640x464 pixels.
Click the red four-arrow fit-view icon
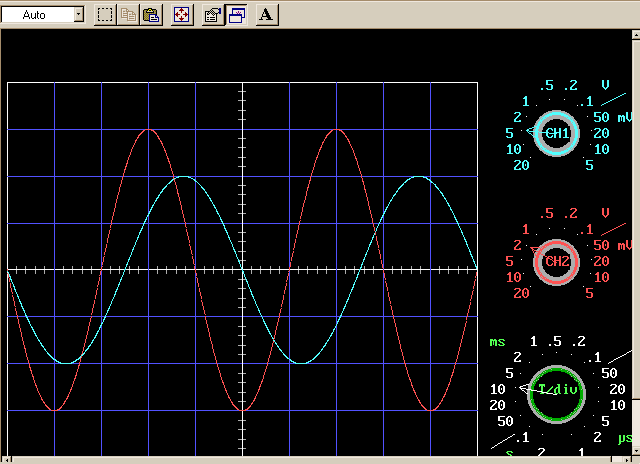[x=181, y=15]
